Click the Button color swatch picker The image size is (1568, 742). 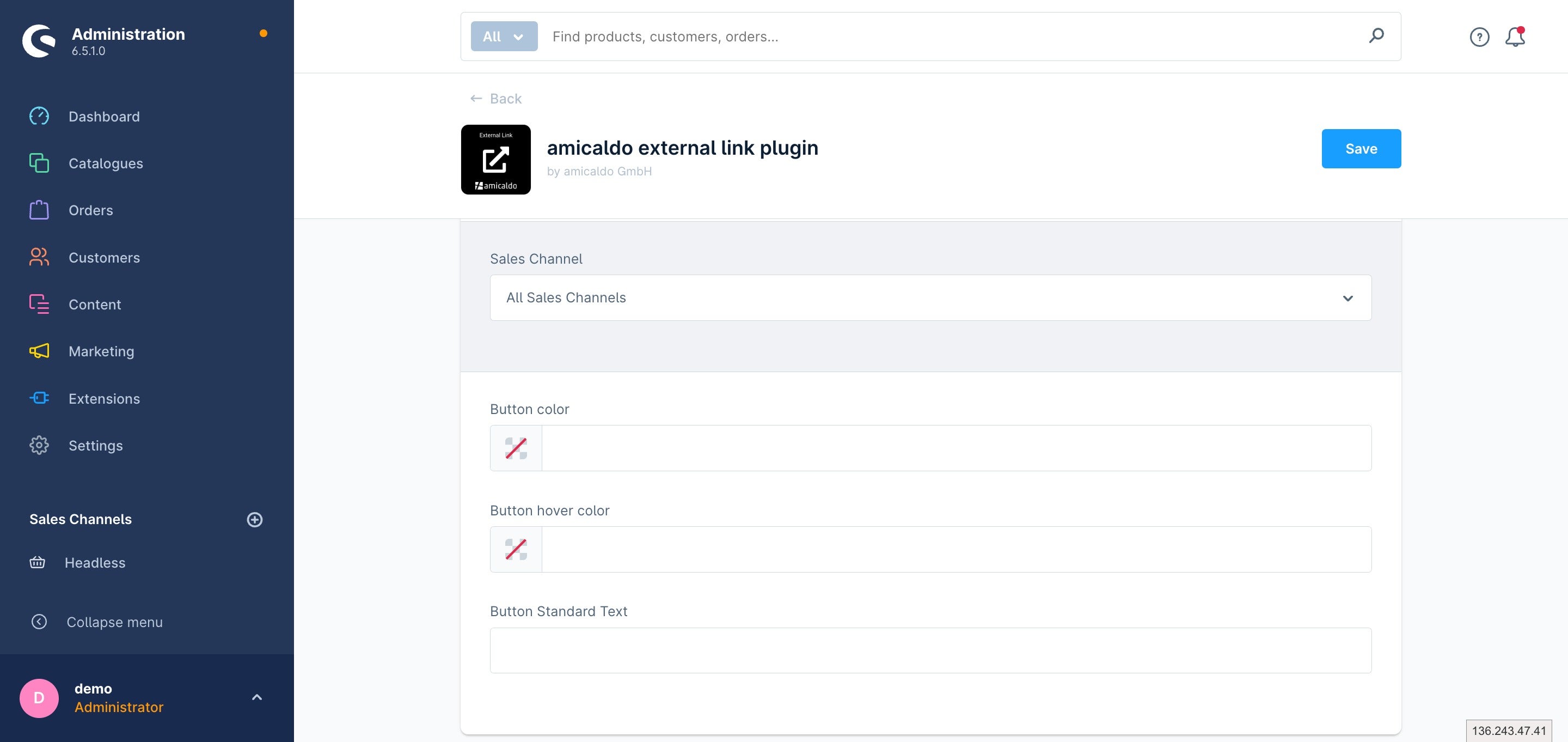[516, 447]
